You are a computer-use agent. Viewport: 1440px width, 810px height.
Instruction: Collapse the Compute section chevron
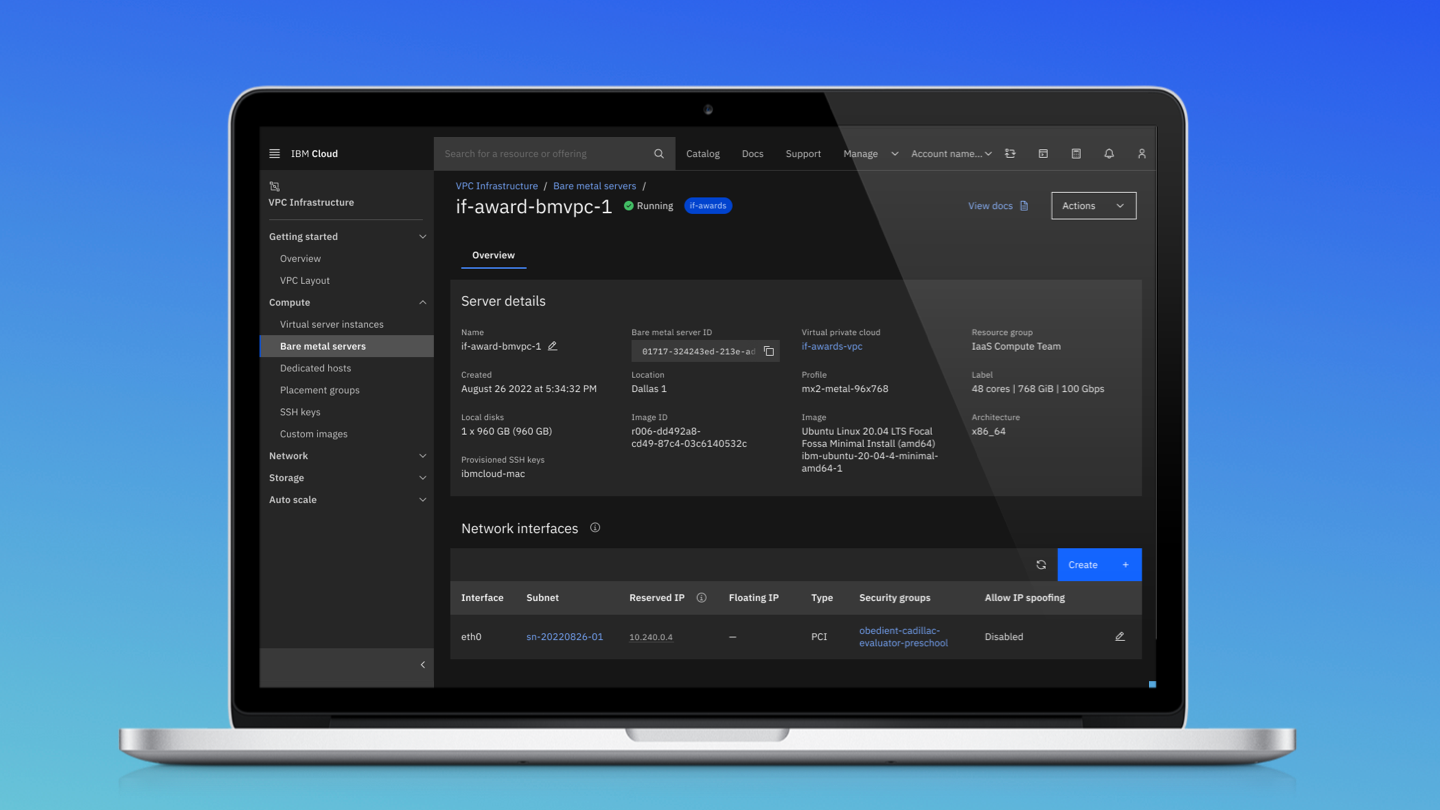tap(425, 302)
